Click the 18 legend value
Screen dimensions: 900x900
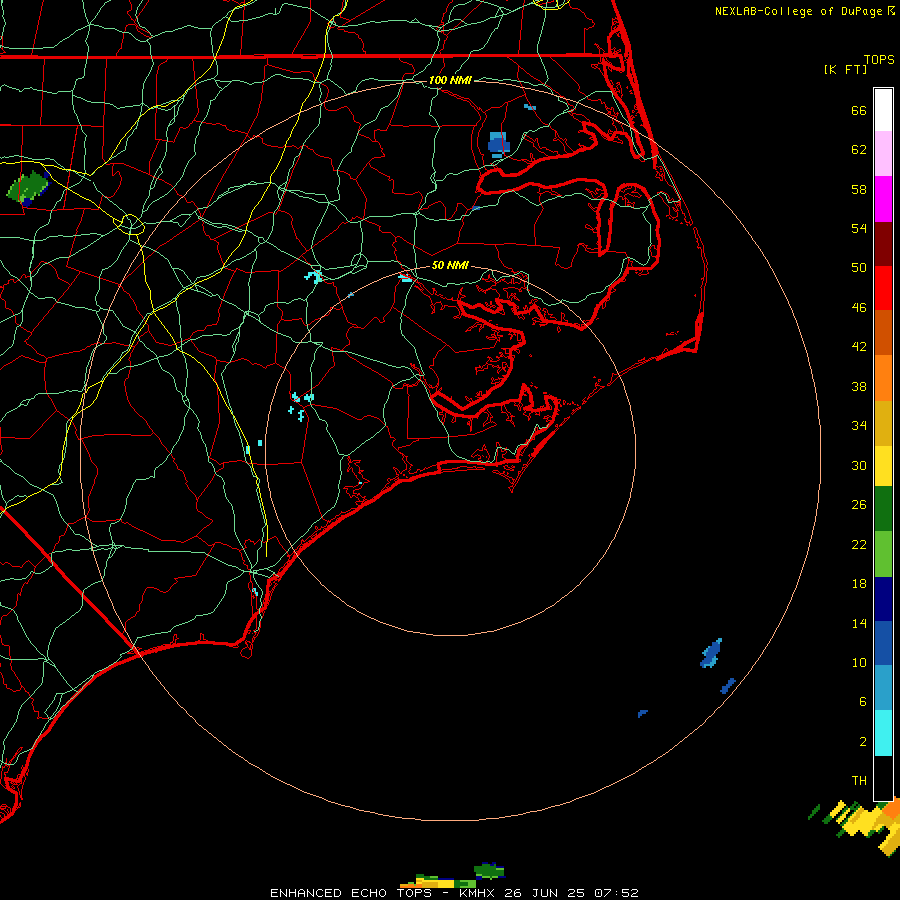coord(859,583)
